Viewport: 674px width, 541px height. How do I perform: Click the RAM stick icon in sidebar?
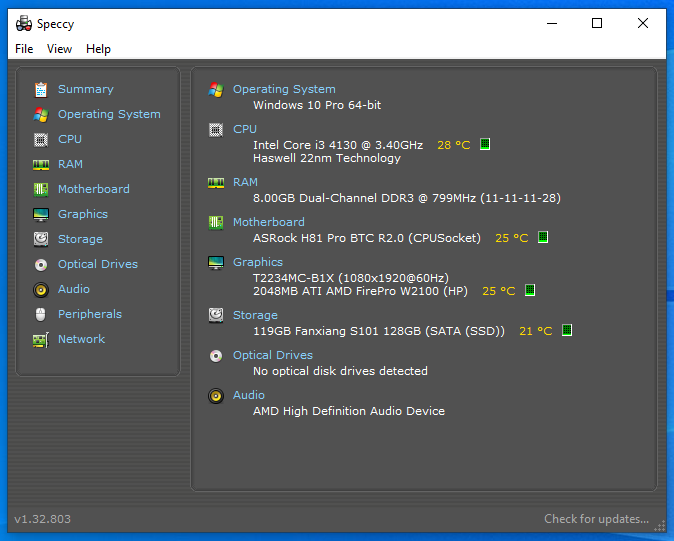click(41, 165)
